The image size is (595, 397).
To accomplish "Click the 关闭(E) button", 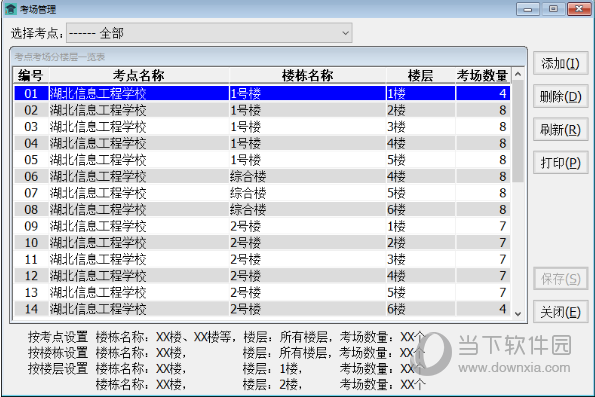I will [x=560, y=312].
